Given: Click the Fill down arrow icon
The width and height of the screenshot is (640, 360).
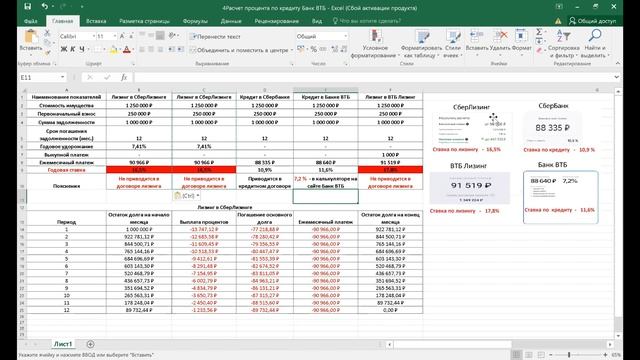Looking at the screenshot, I should 539,41.
